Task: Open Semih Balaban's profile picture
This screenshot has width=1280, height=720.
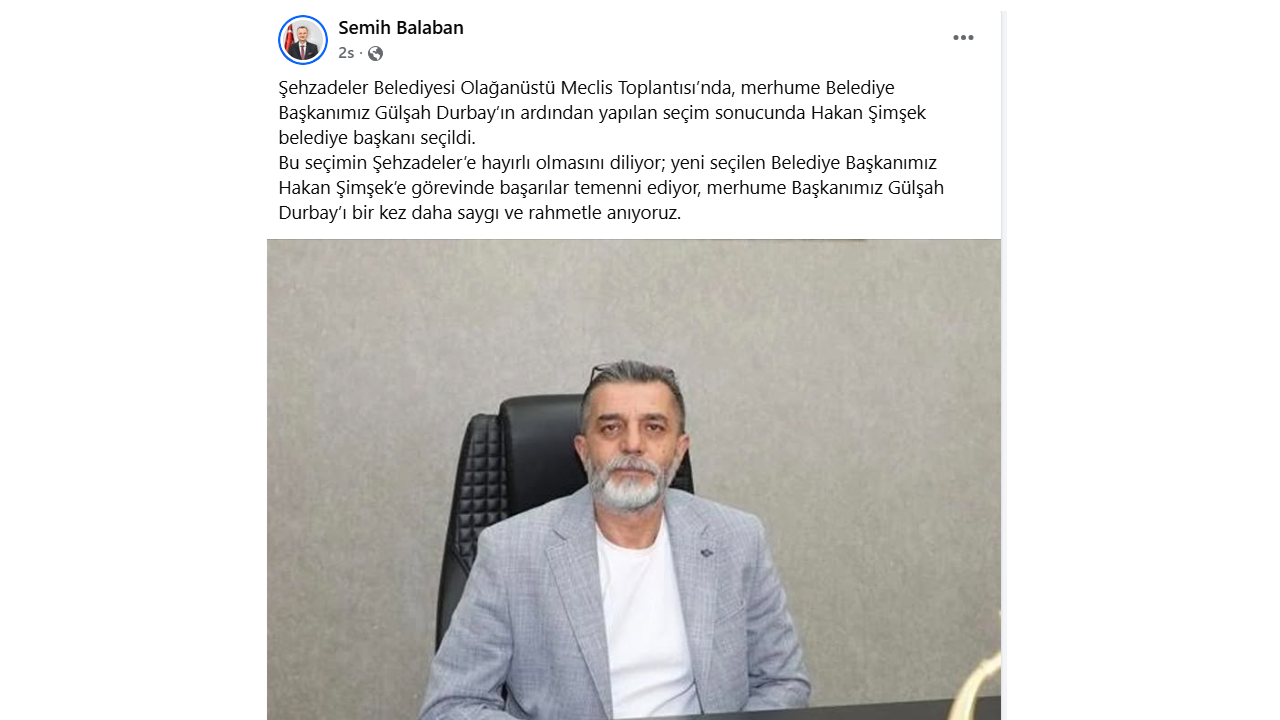Action: pyautogui.click(x=303, y=40)
